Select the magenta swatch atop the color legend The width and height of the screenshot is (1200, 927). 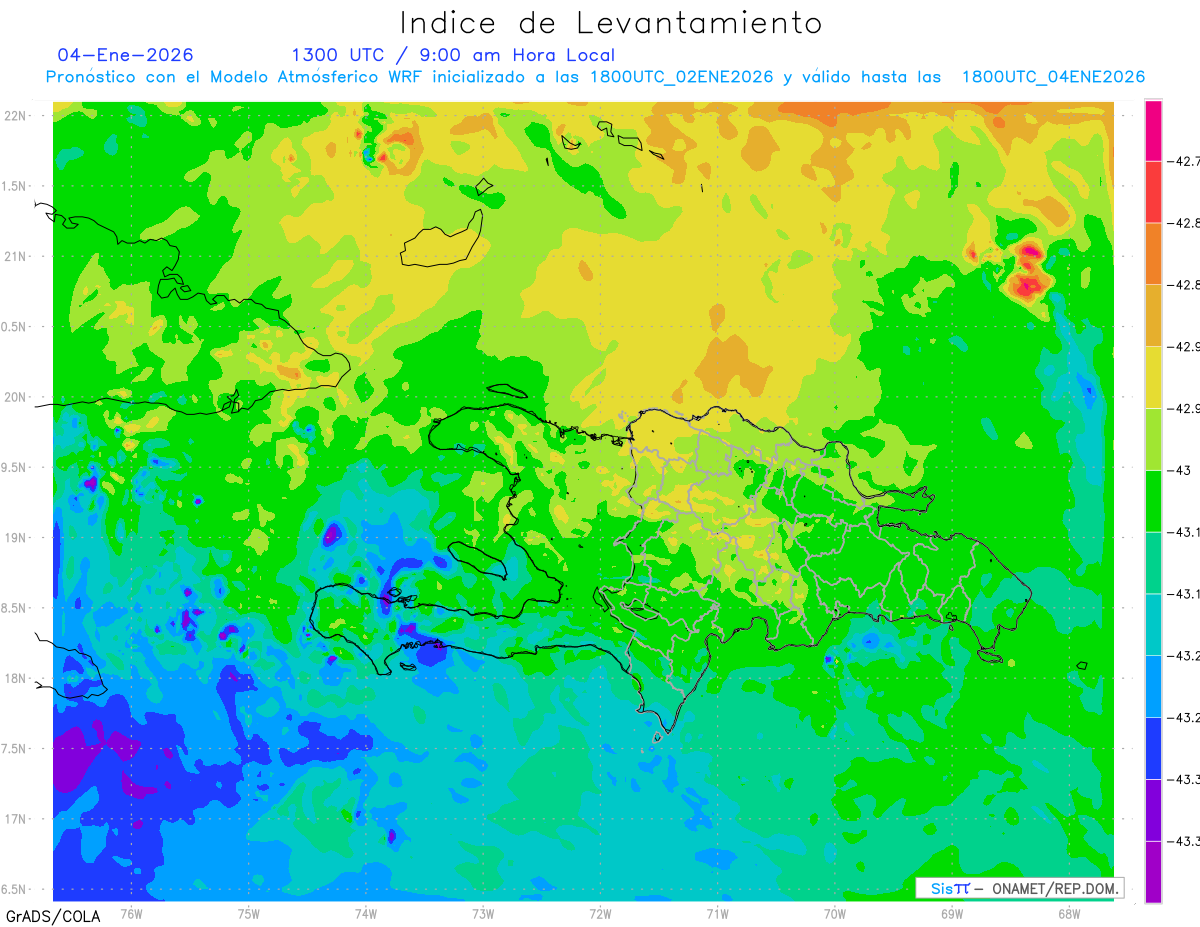1153,130
